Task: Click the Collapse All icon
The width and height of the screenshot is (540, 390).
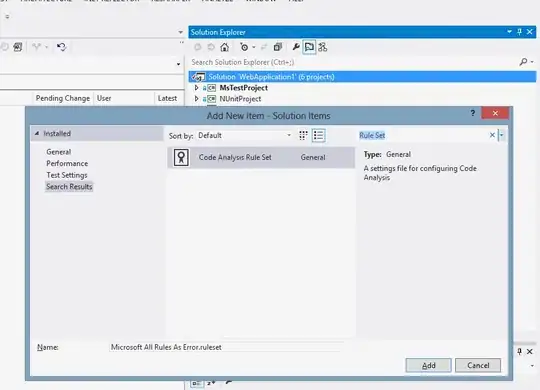Action: 278,47
